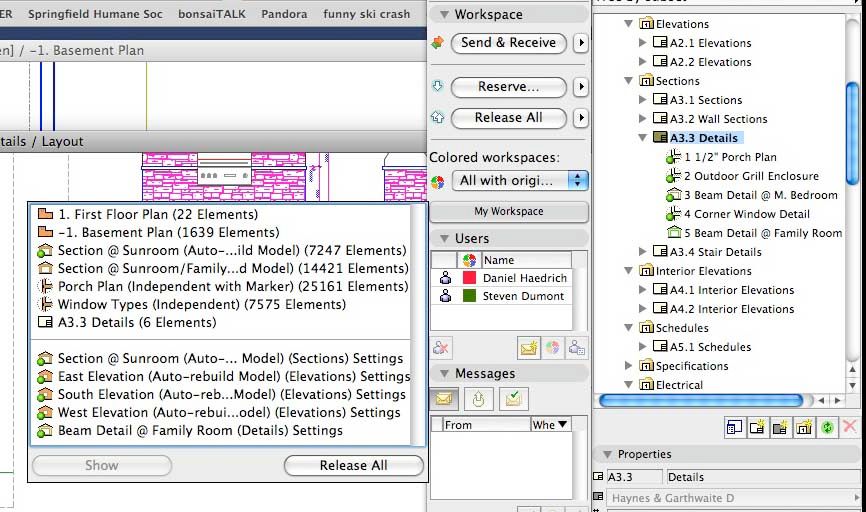The width and height of the screenshot is (866, 512).
Task: Click the colored workspaces circle icon beside the dropdown
Action: click(x=437, y=182)
